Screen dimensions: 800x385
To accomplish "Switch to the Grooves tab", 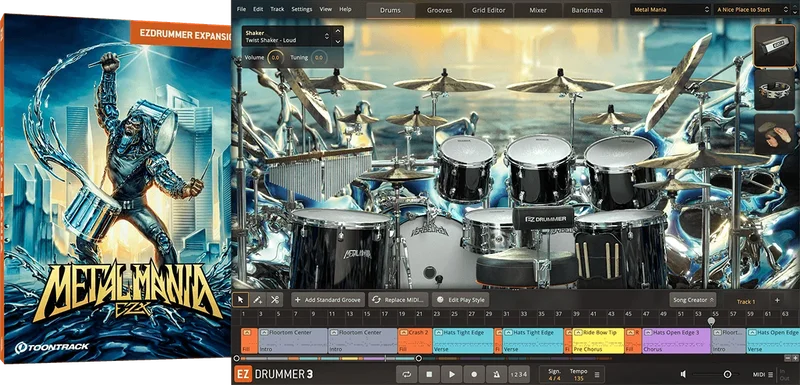I will coord(439,10).
